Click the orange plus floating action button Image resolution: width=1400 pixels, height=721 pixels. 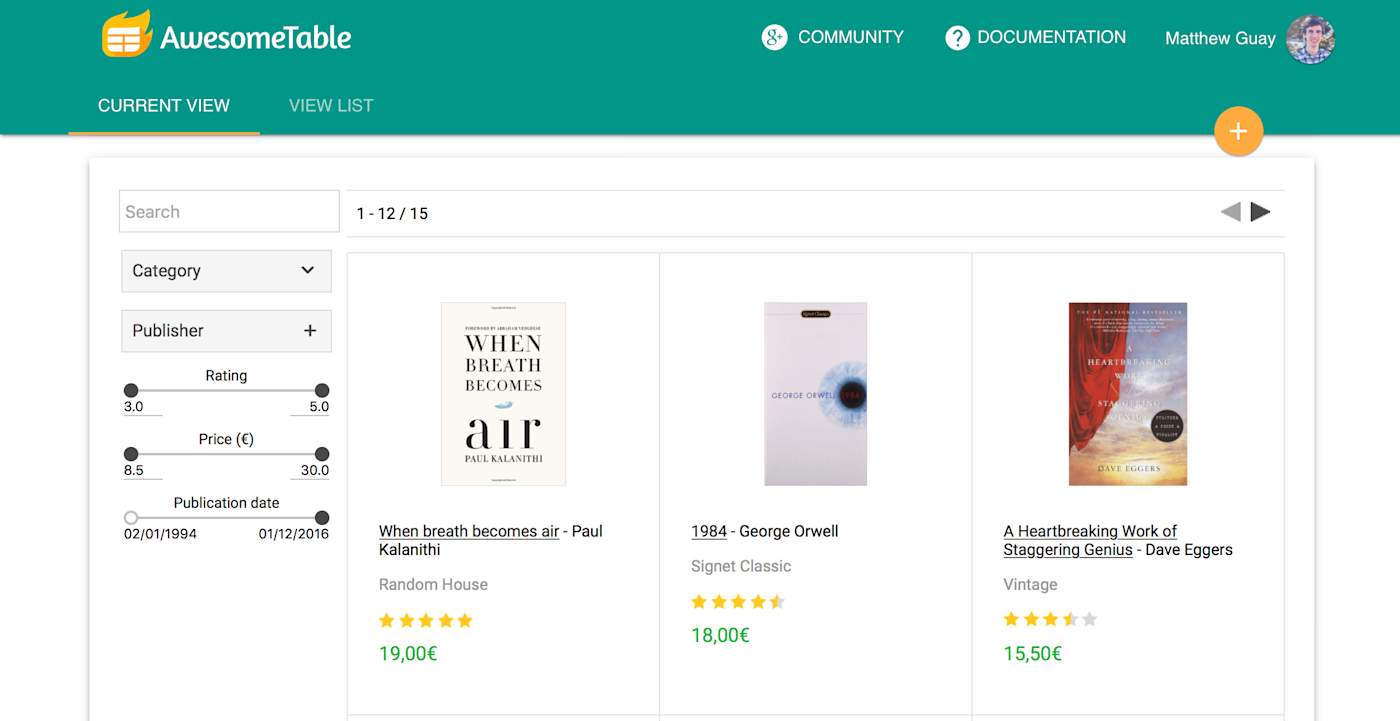[x=1238, y=131]
